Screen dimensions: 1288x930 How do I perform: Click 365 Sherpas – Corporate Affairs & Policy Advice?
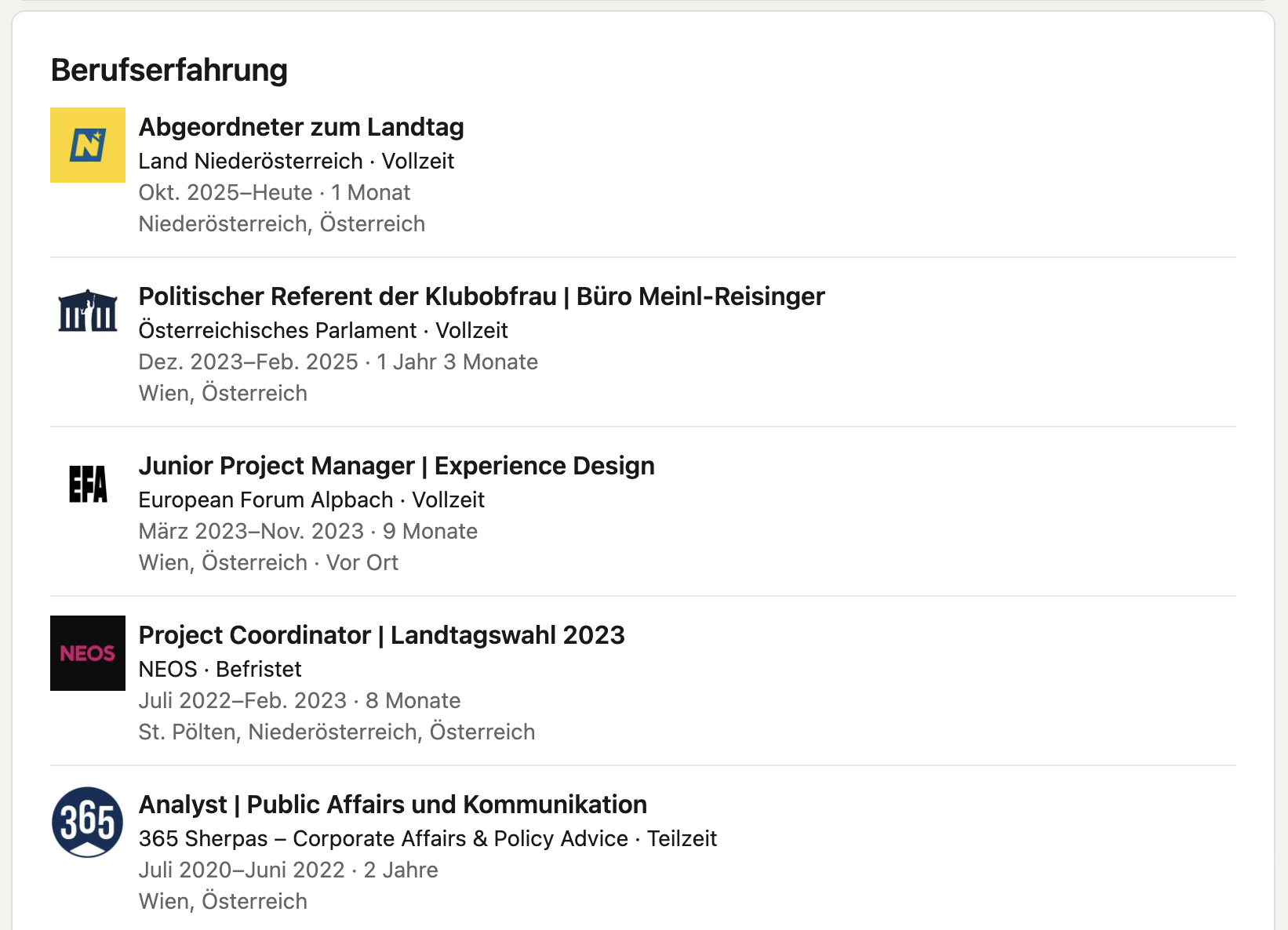383,838
